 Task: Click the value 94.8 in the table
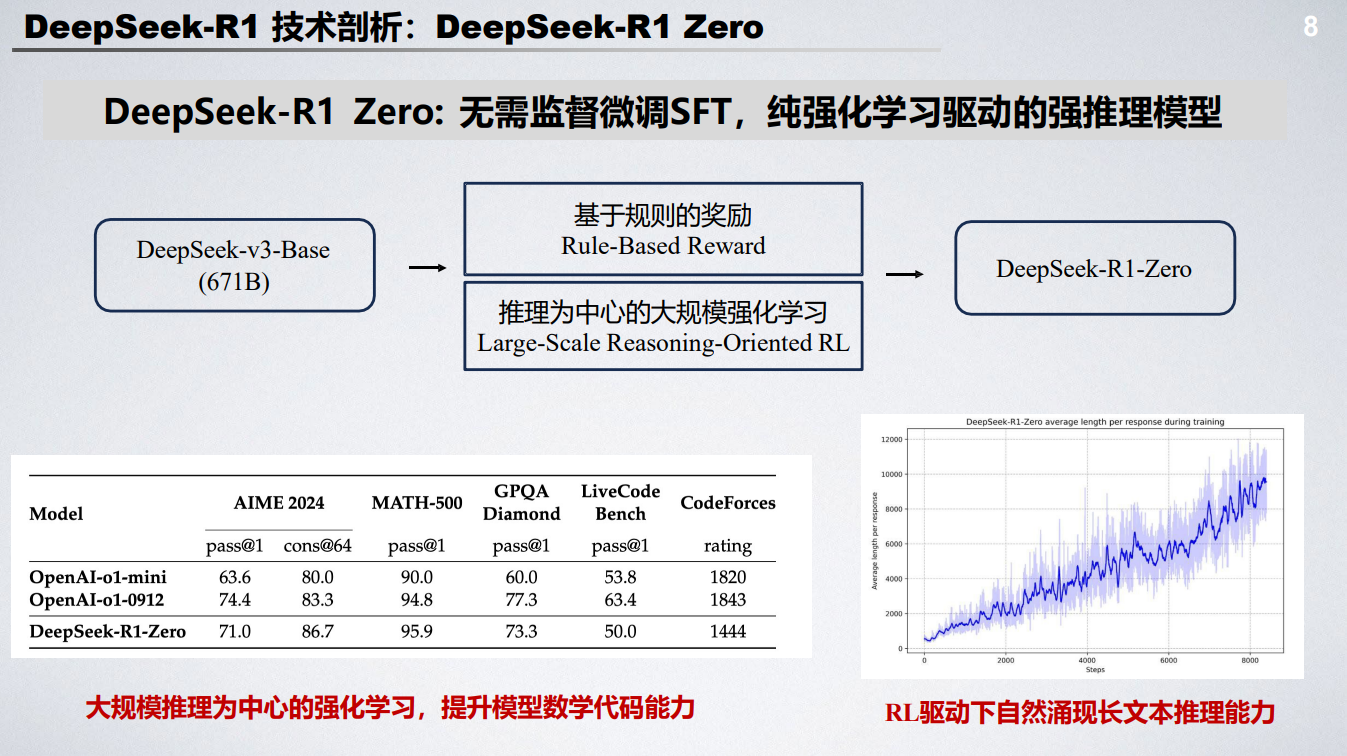coord(416,600)
